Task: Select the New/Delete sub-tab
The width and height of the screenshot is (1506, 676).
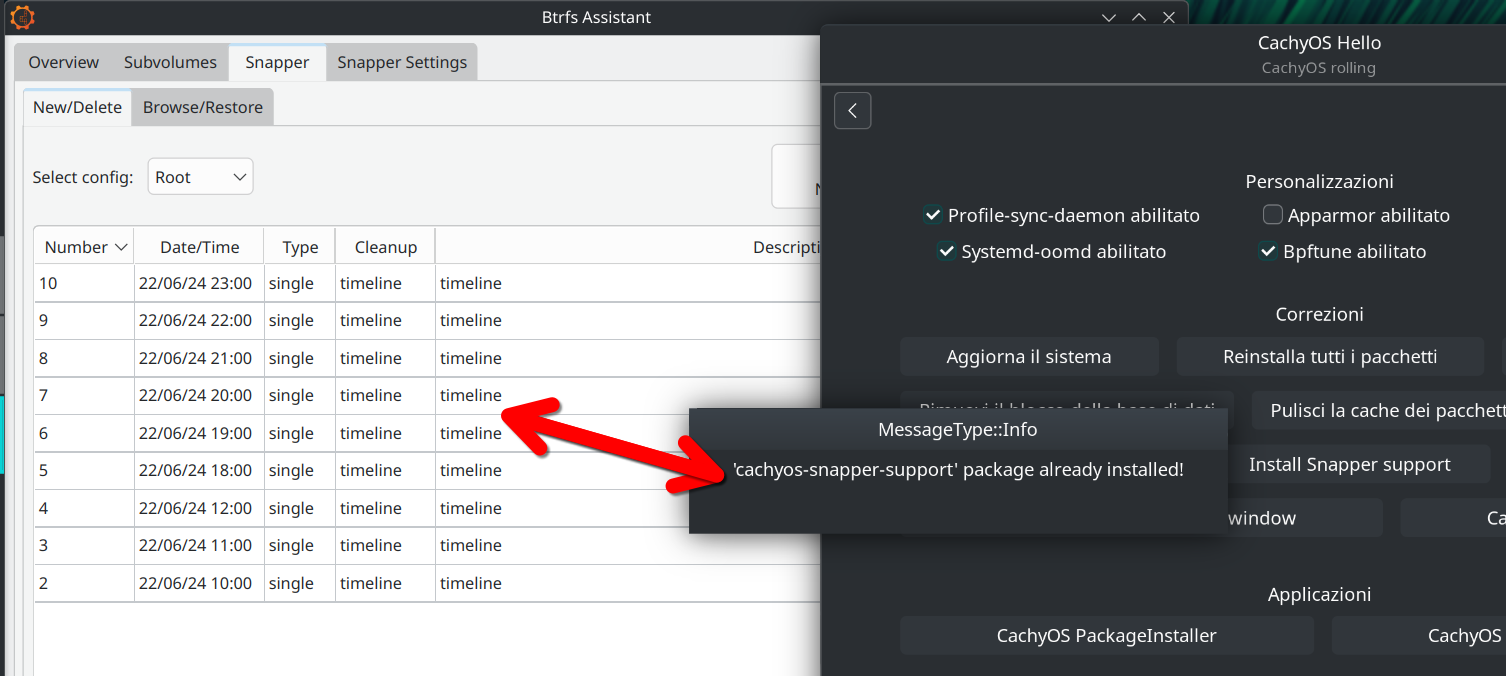Action: (77, 107)
